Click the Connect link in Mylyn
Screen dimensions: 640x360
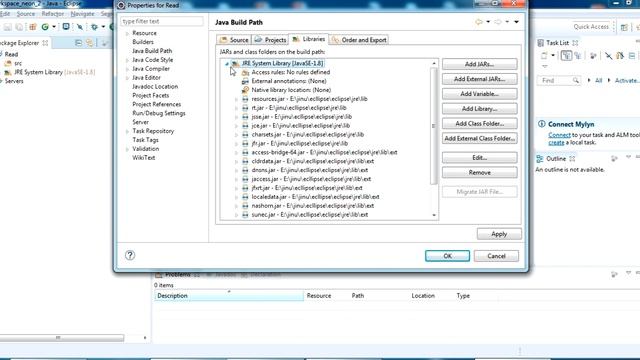[559, 135]
